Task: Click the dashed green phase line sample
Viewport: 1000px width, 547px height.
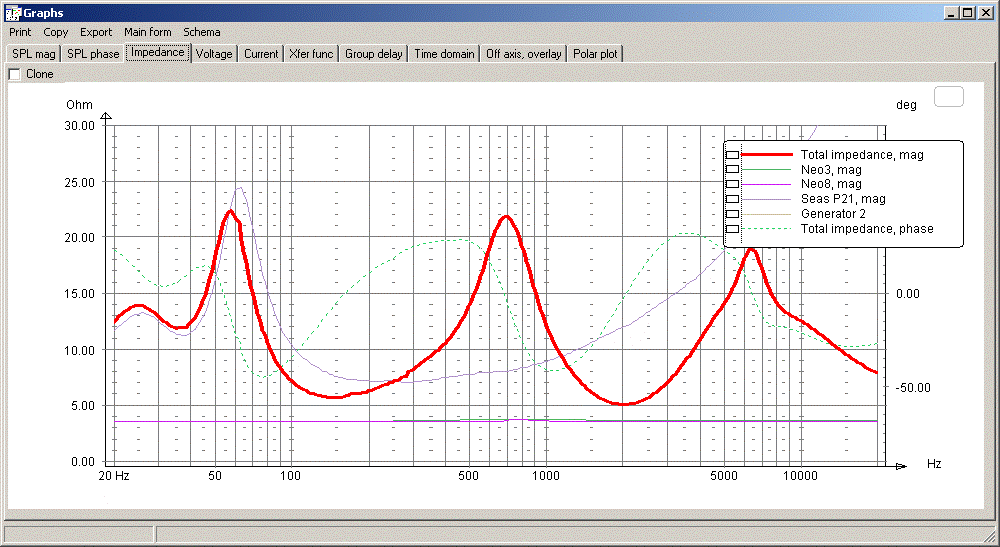Action: tap(767, 229)
